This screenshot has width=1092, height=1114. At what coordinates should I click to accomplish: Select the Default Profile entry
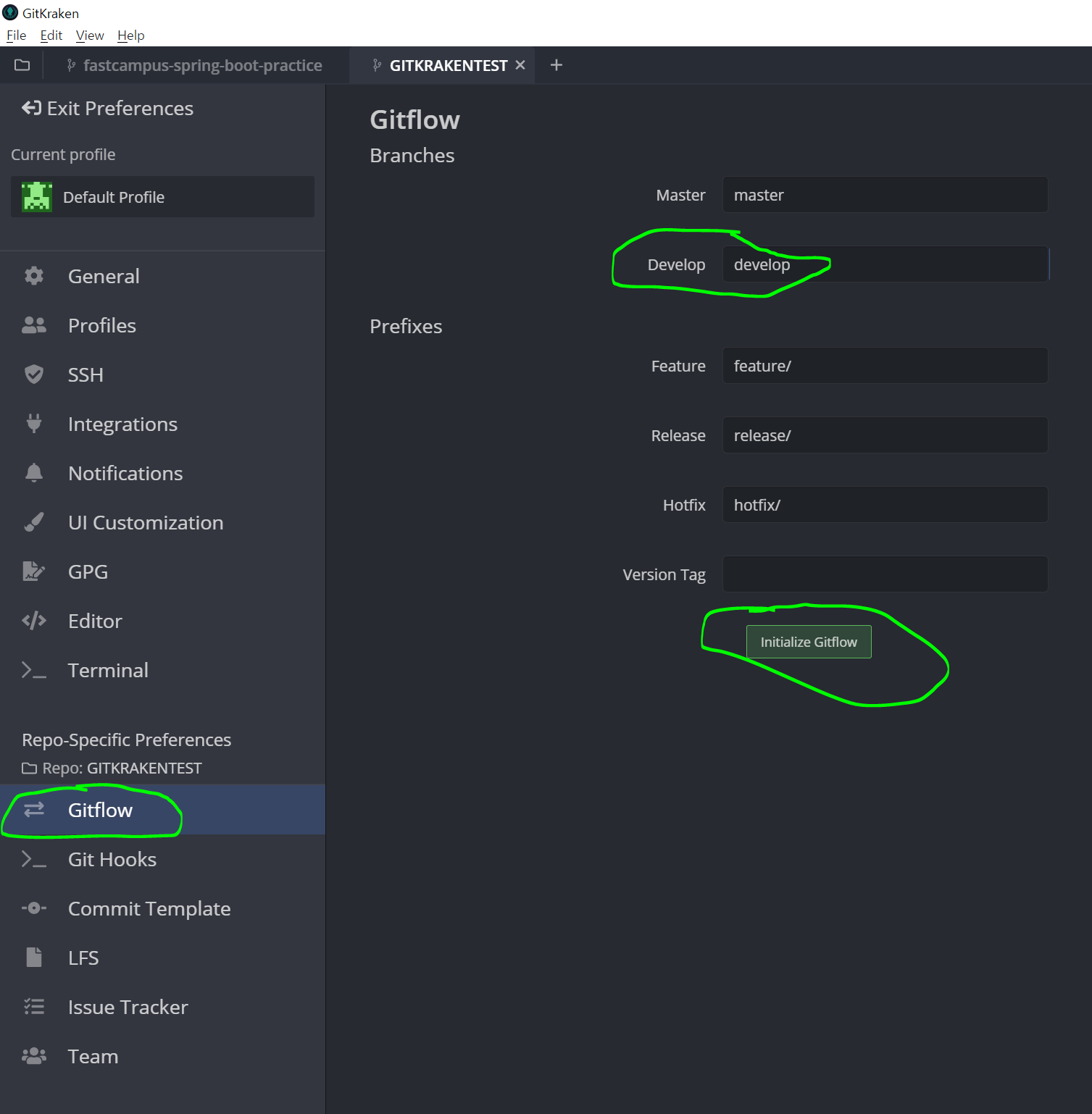[162, 197]
